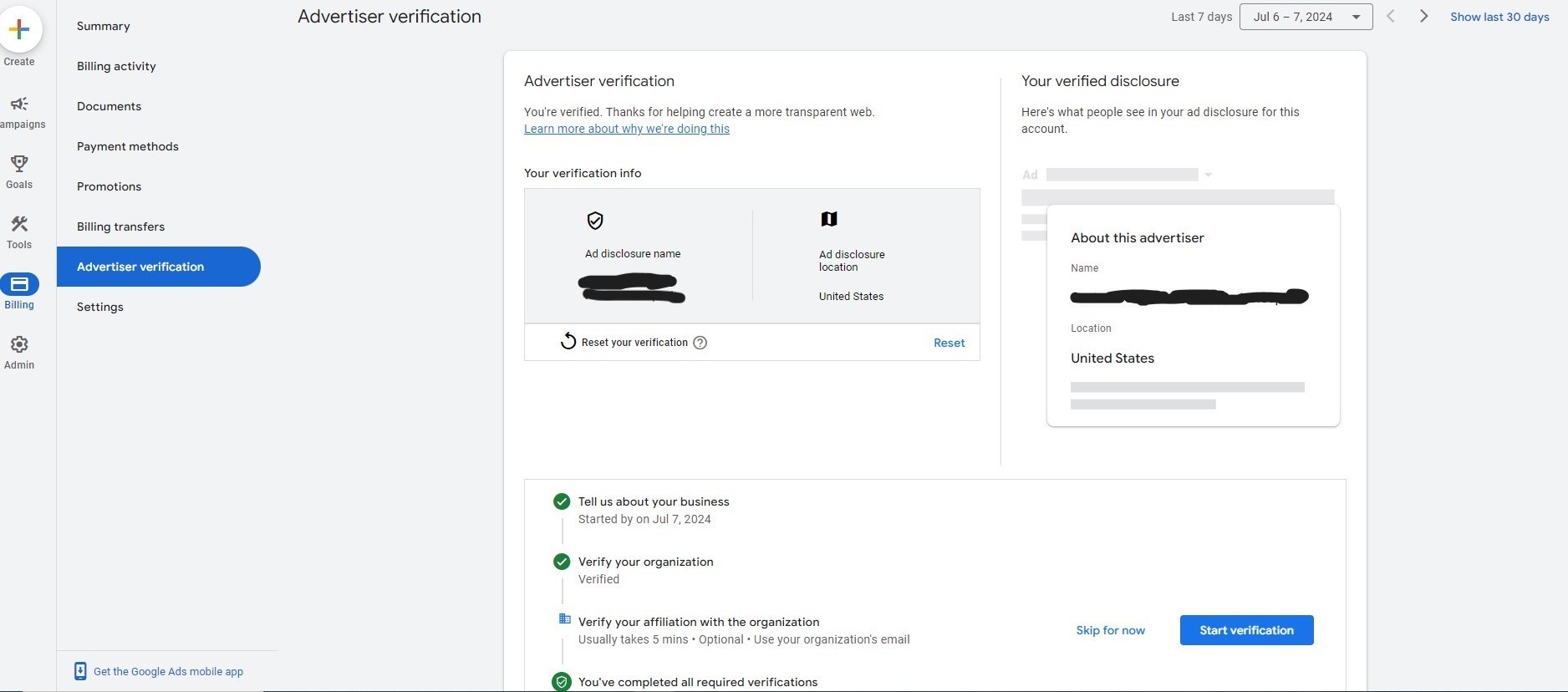Open Payment methods page
The height and width of the screenshot is (692, 1568).
pos(128,146)
